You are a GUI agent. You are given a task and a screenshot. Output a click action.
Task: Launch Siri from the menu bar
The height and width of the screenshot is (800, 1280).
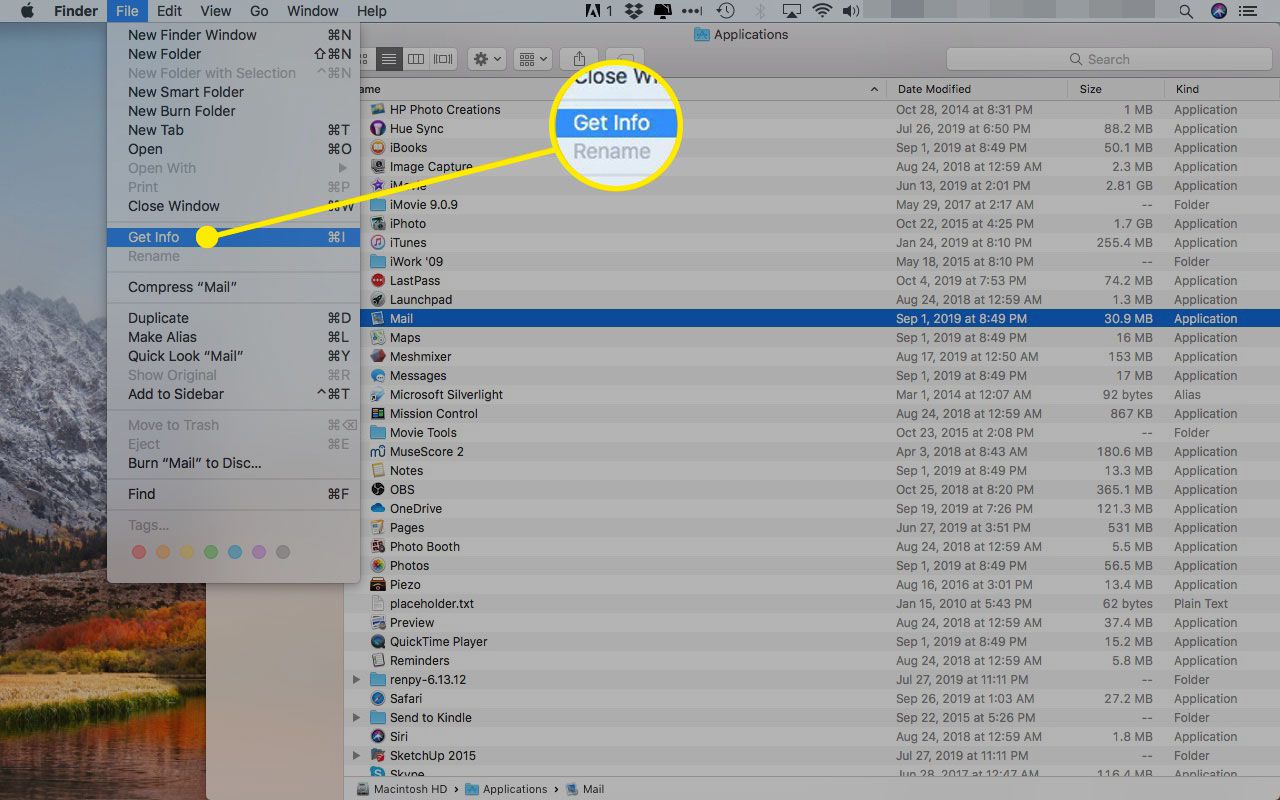coord(1218,11)
